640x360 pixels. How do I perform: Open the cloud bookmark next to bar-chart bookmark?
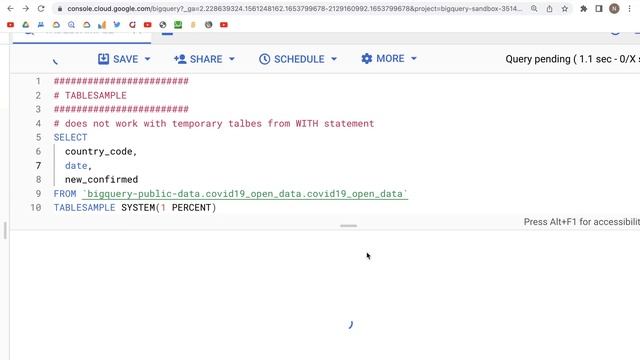click(x=87, y=25)
